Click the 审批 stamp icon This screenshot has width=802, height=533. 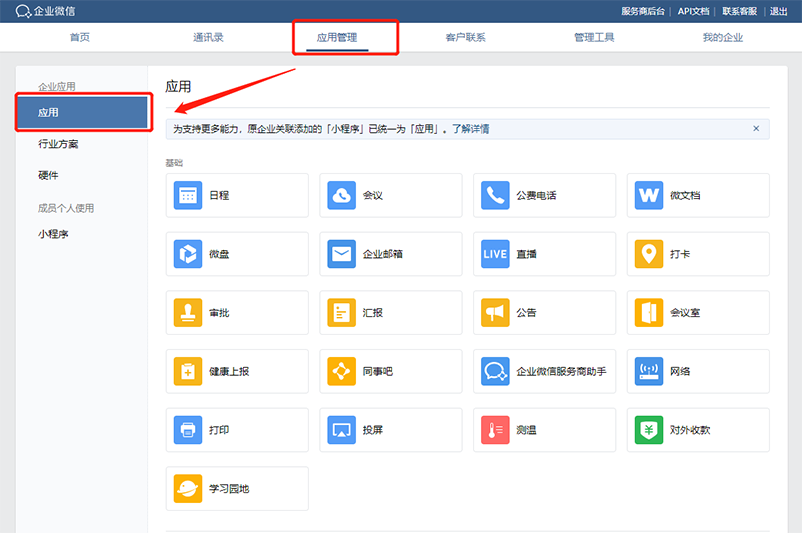(x=188, y=313)
